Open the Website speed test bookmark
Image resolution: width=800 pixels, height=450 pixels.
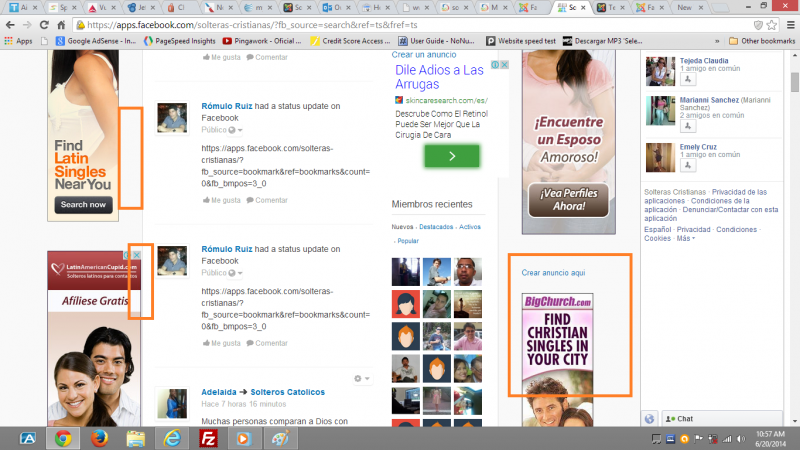(x=521, y=41)
